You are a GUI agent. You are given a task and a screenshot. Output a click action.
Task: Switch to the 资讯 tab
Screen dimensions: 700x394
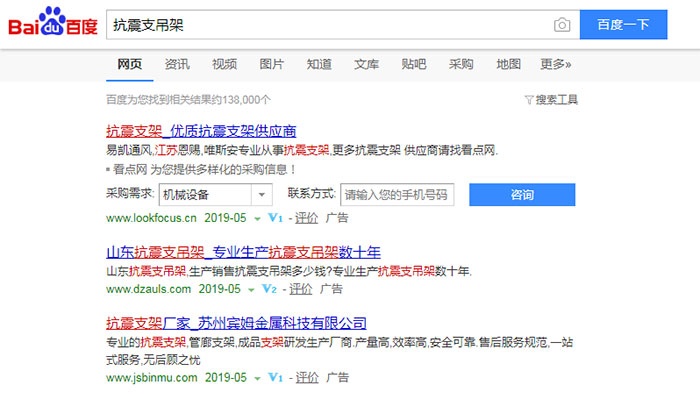[x=177, y=64]
